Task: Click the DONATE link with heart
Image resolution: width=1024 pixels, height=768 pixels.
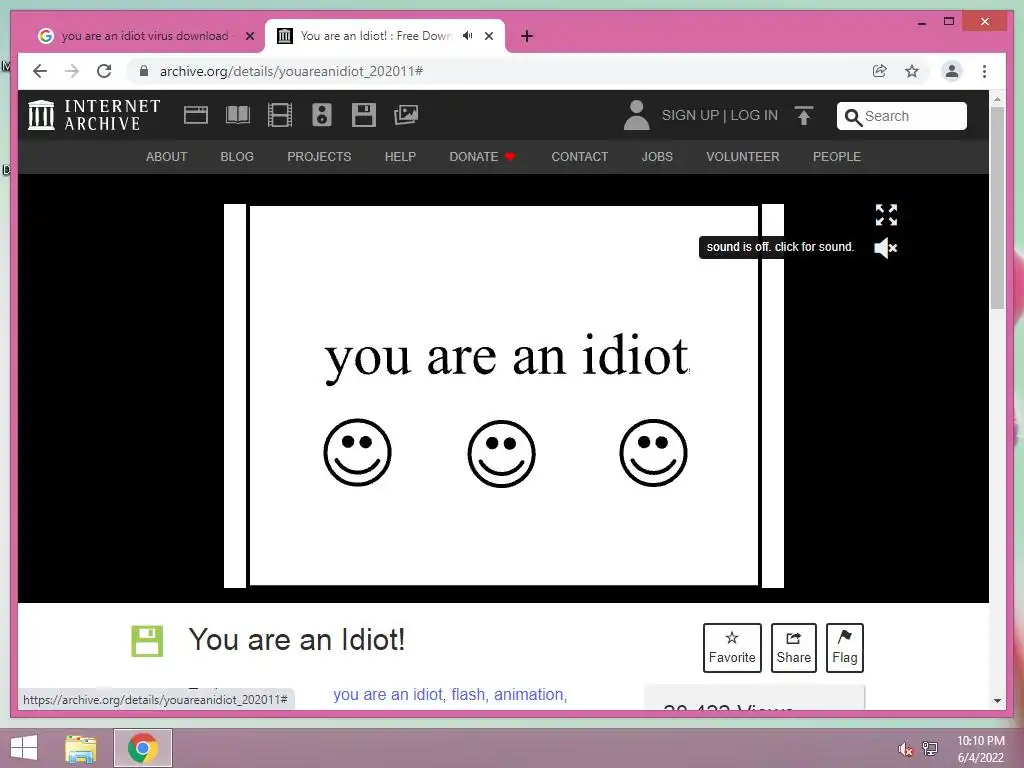Action: 483,157
